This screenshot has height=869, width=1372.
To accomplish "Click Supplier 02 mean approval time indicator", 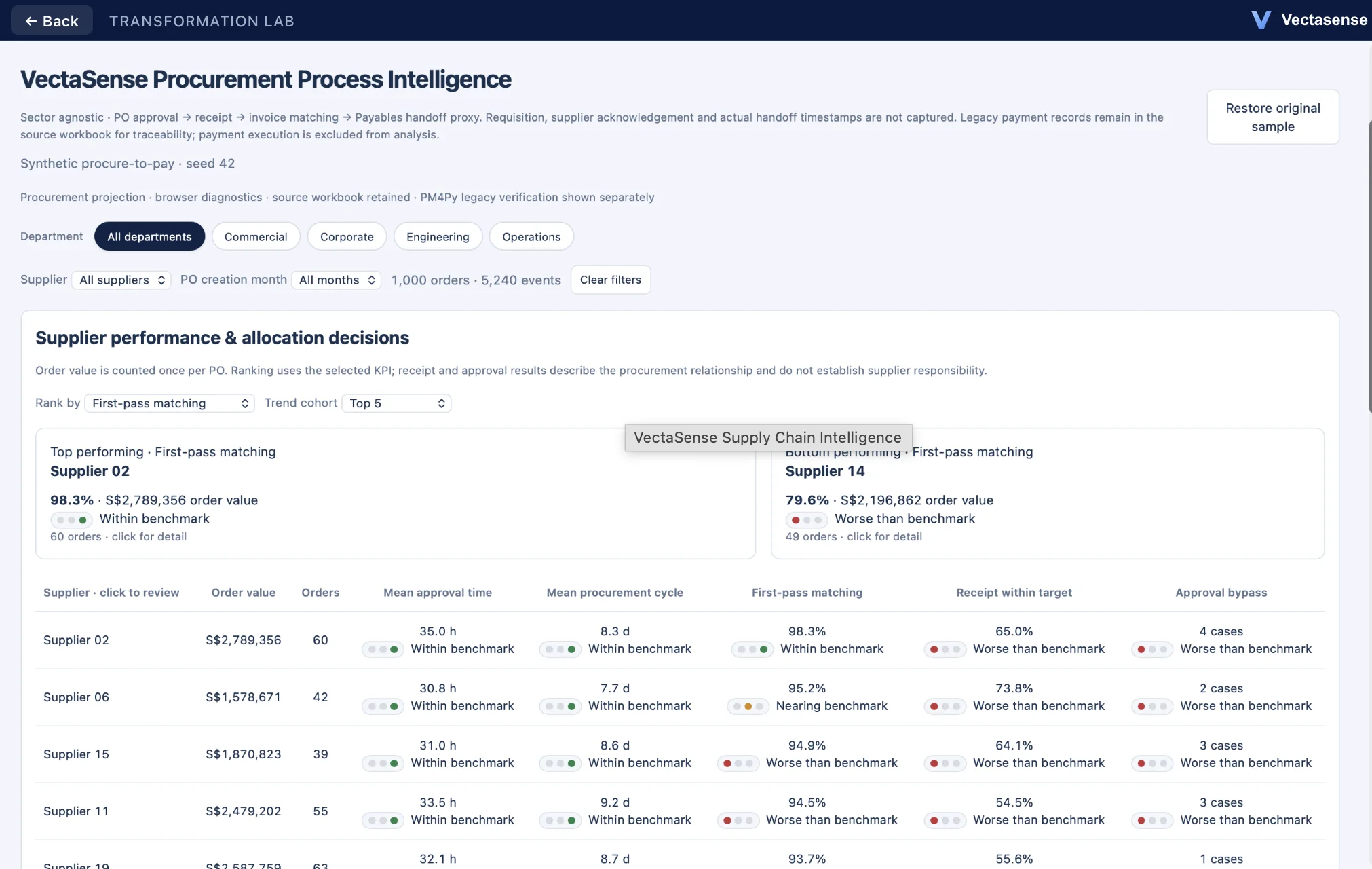I will [x=383, y=650].
